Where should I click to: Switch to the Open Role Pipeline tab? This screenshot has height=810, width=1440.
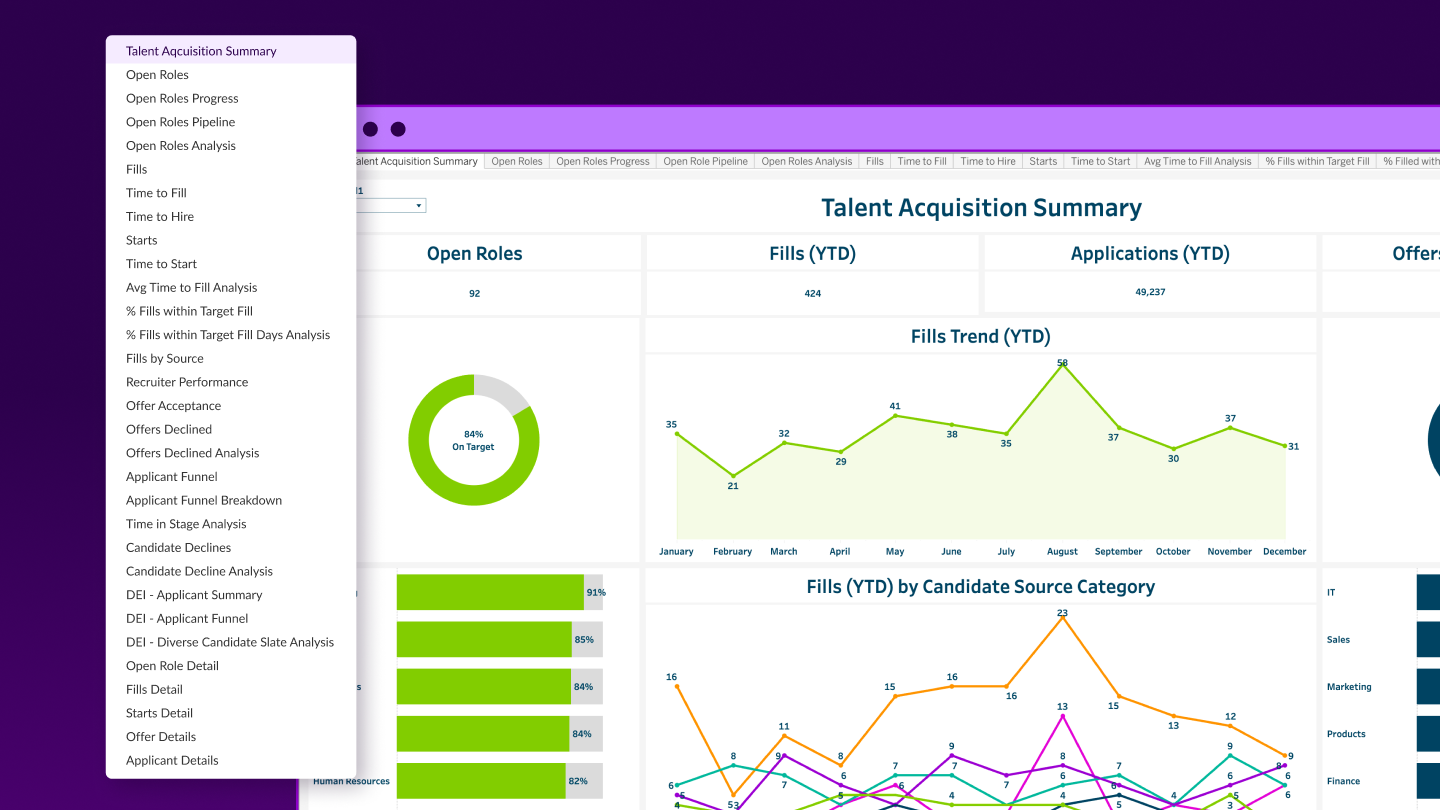point(705,161)
